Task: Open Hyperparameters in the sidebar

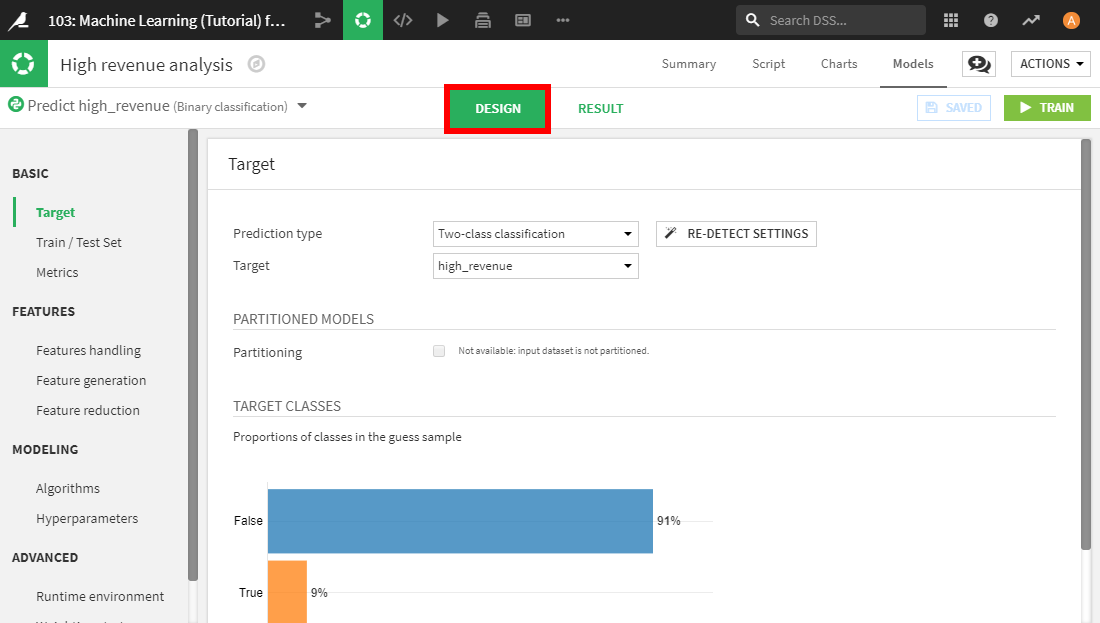Action: click(x=87, y=519)
